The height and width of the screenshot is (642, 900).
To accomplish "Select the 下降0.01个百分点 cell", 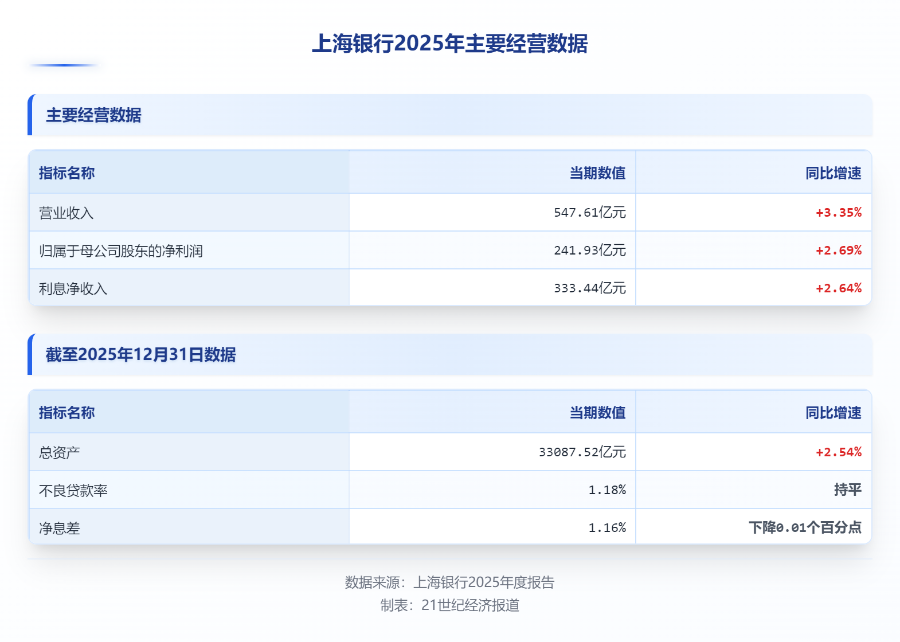I will click(805, 528).
